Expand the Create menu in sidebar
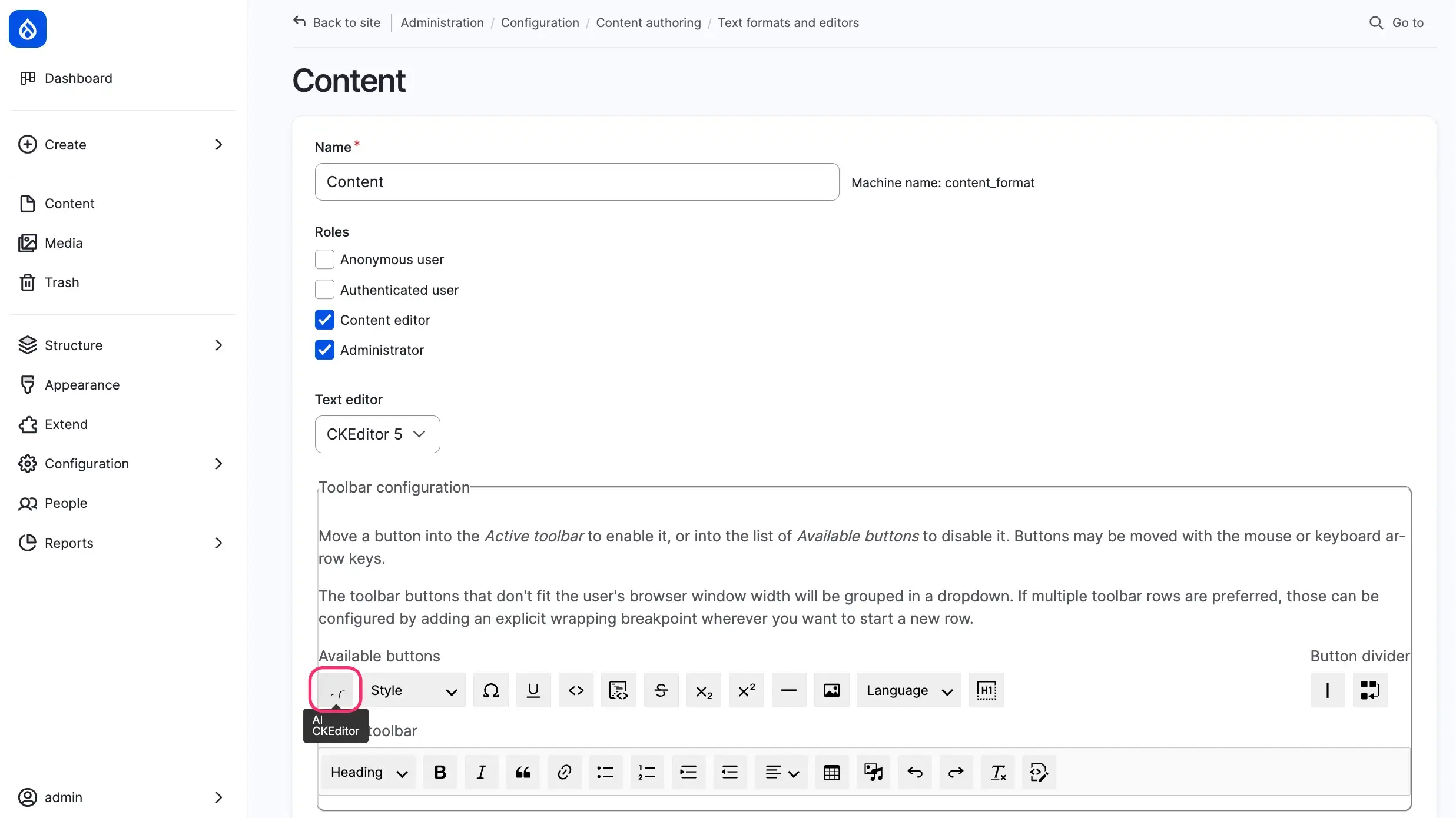The image size is (1456, 818). [218, 145]
